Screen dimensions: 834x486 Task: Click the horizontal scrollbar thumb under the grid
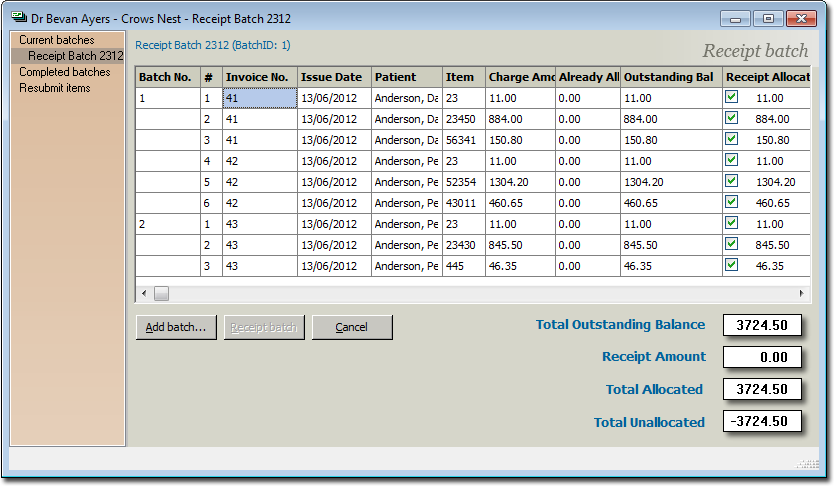click(161, 293)
